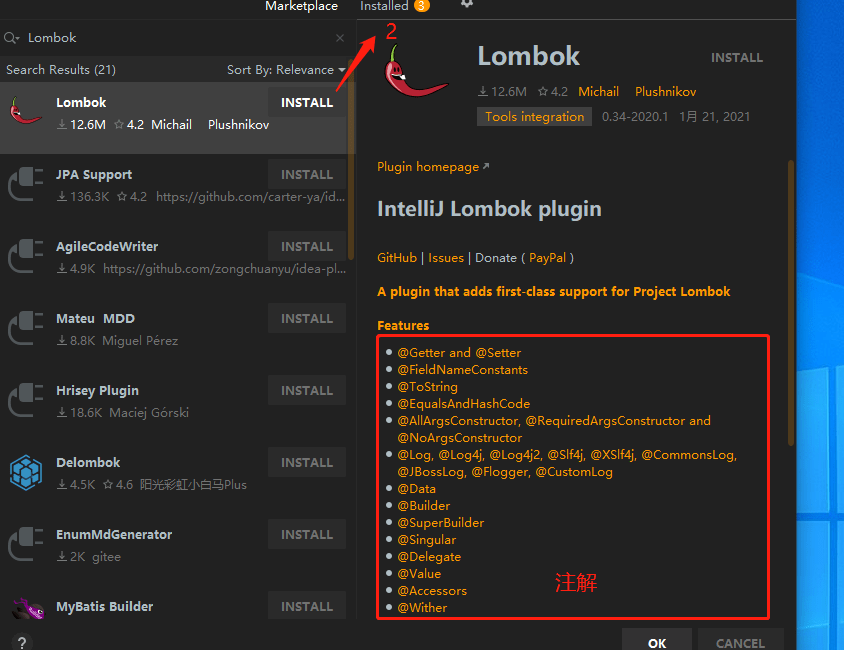844x650 pixels.
Task: Open help via question mark icon
Action: [x=22, y=642]
